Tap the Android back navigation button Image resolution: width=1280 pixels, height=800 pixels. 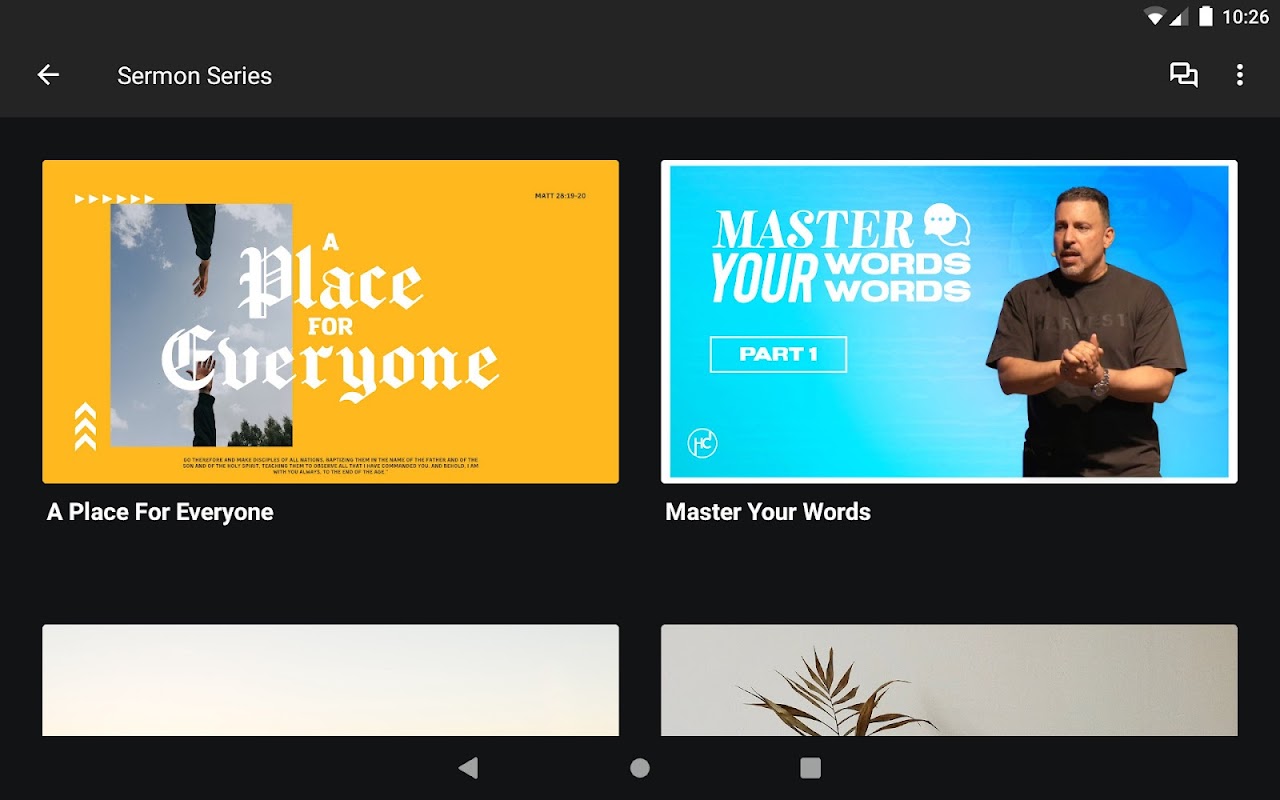468,767
